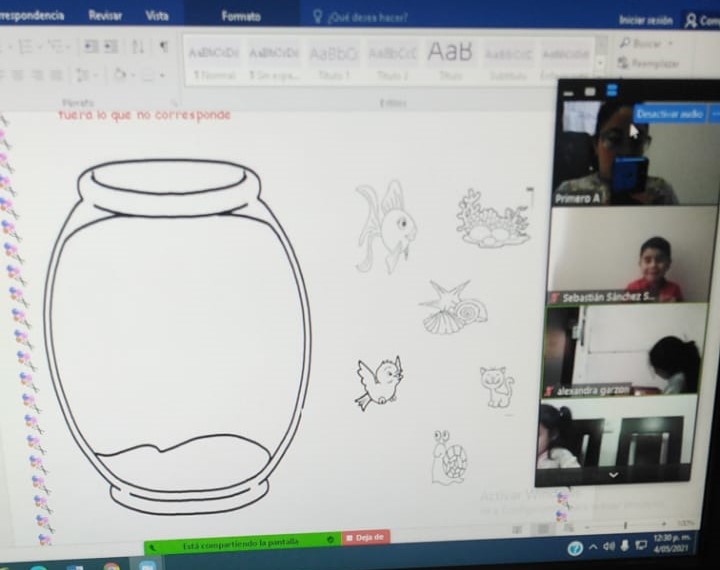Screen dimensions: 720x570
Task: Increase paragraph indent in Word ribbon
Action: pyautogui.click(x=111, y=46)
